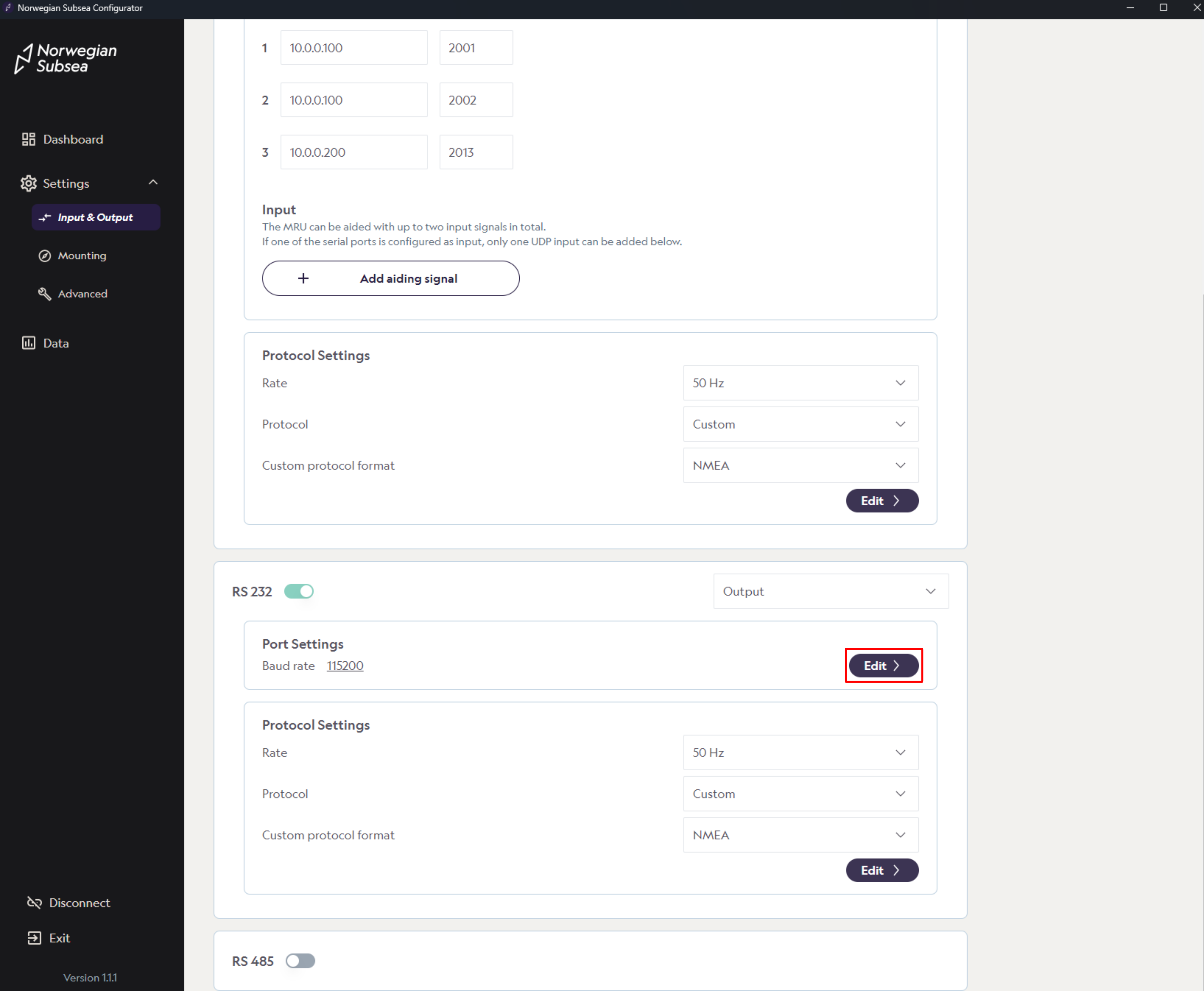Collapse the Settings menu chevron
Viewport: 1204px width, 991px height.
tap(153, 183)
